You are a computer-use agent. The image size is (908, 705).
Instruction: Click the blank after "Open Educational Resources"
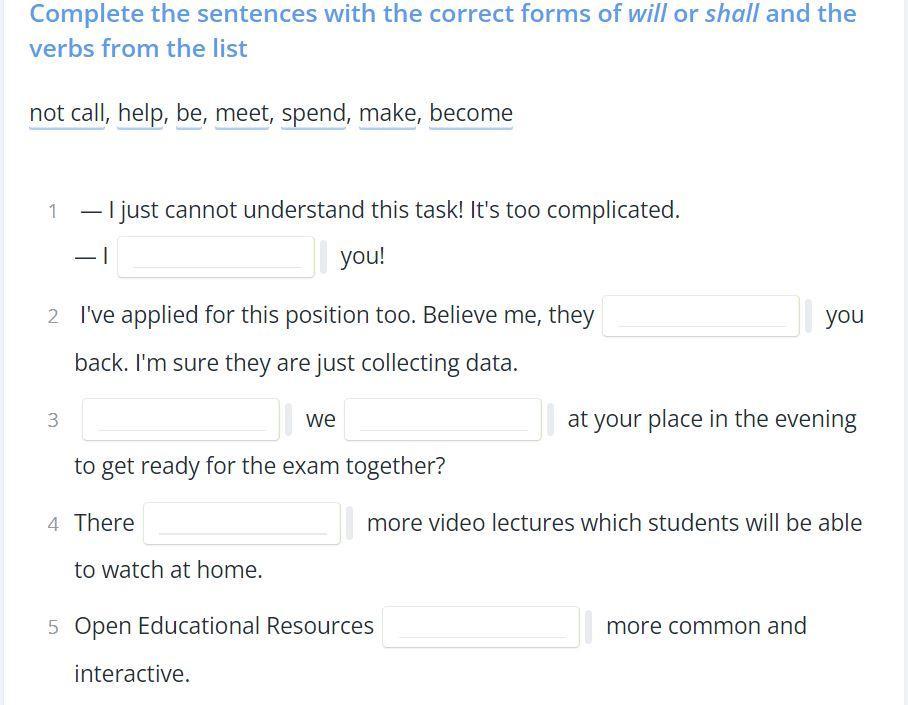click(481, 627)
